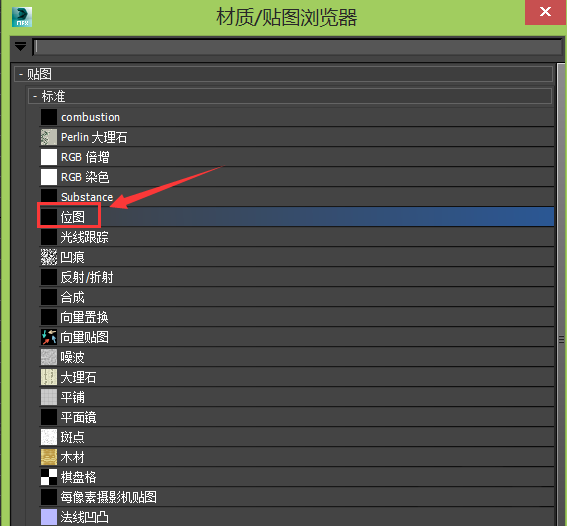The image size is (567, 526).
Task: Pick the Substance map entry
Action: 297,197
